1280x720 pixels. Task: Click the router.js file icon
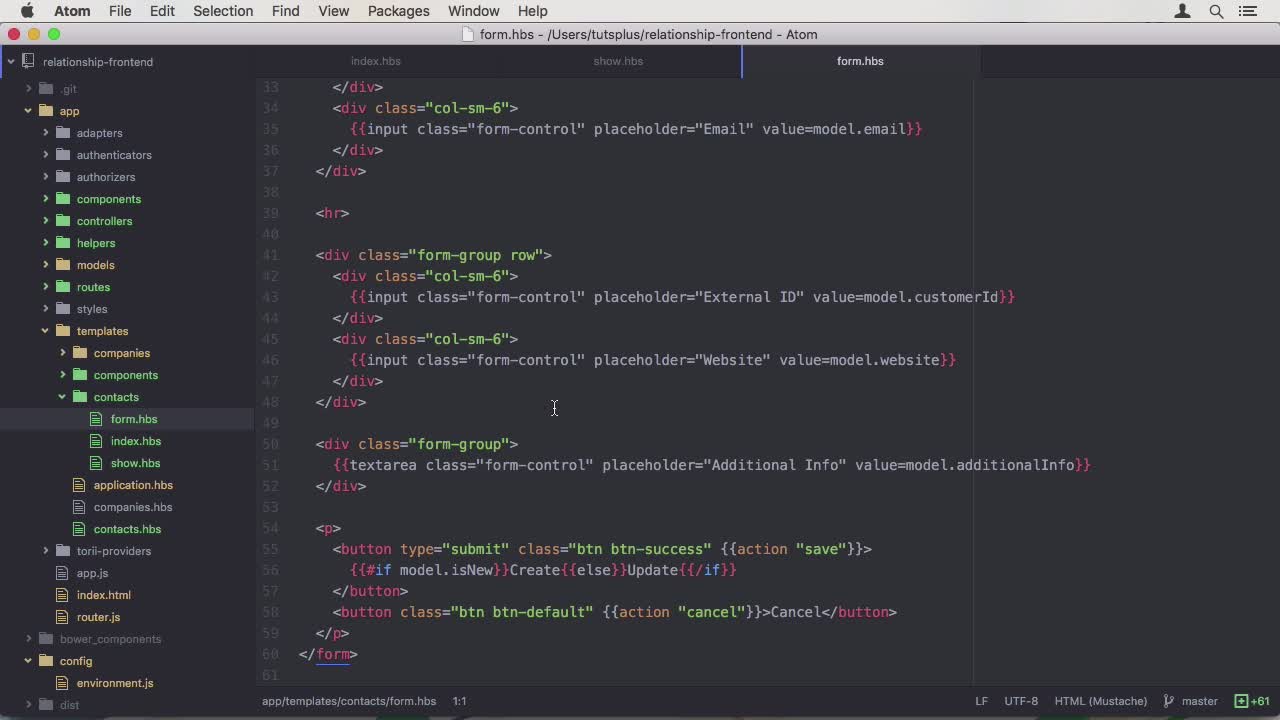tap(63, 617)
